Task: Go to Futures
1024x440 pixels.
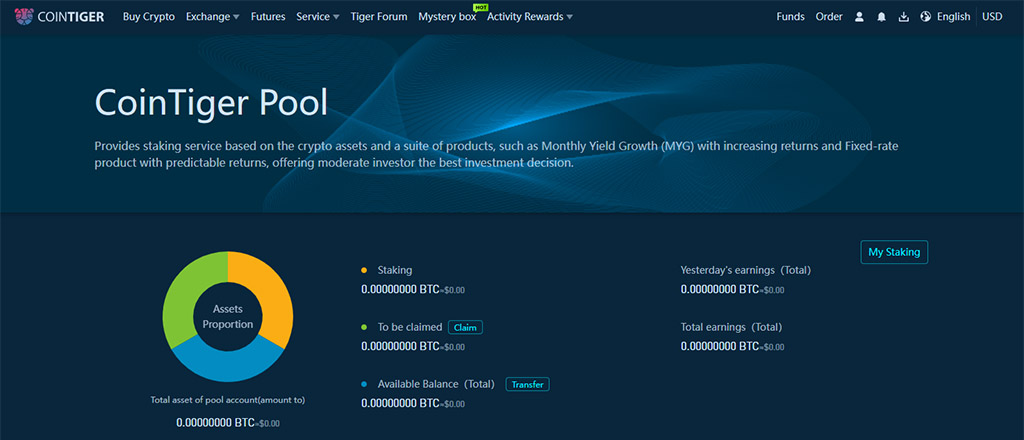Action: [268, 17]
